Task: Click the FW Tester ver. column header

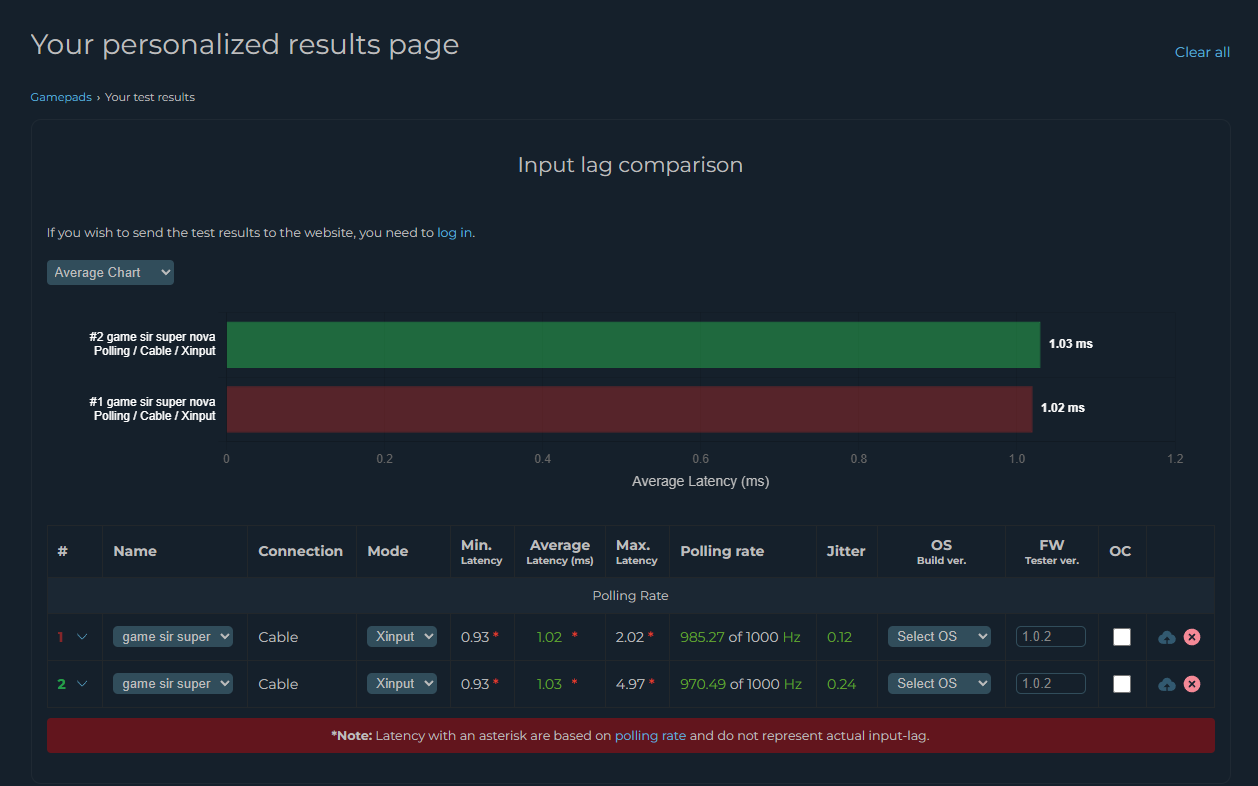Action: click(x=1051, y=552)
